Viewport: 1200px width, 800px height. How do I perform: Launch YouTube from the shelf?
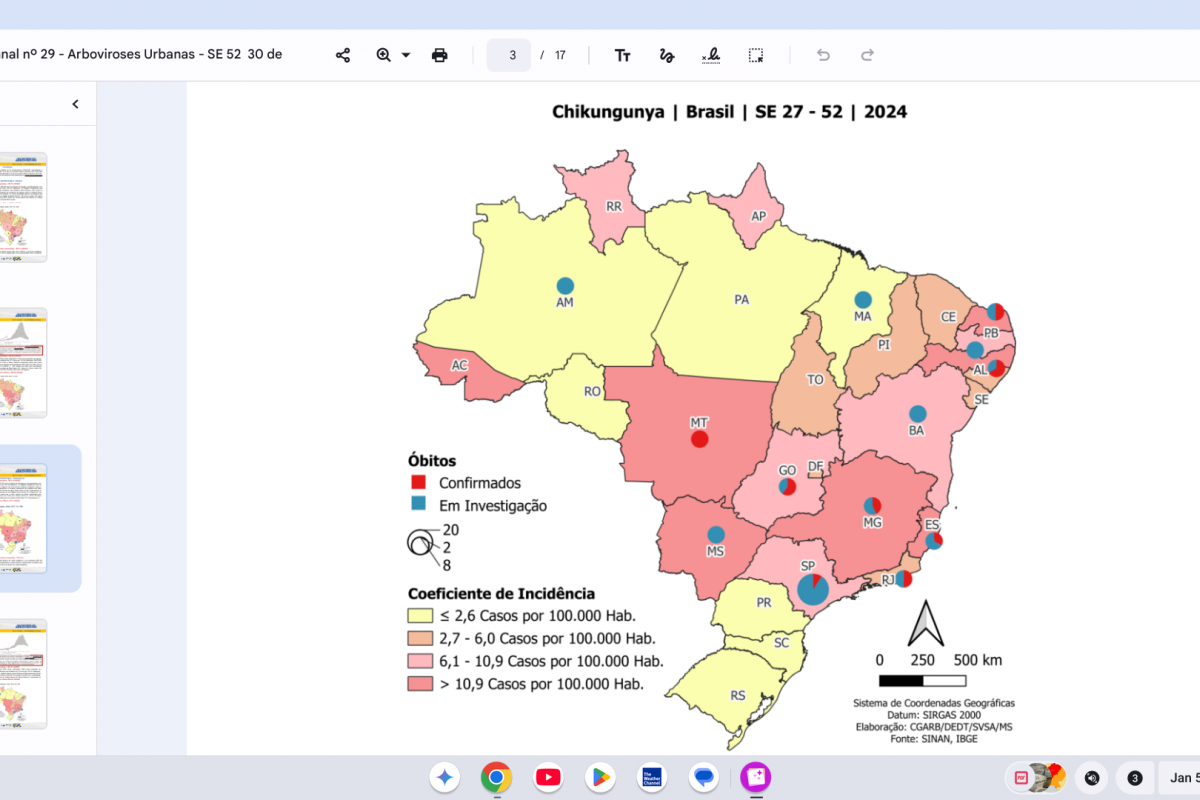pos(548,777)
